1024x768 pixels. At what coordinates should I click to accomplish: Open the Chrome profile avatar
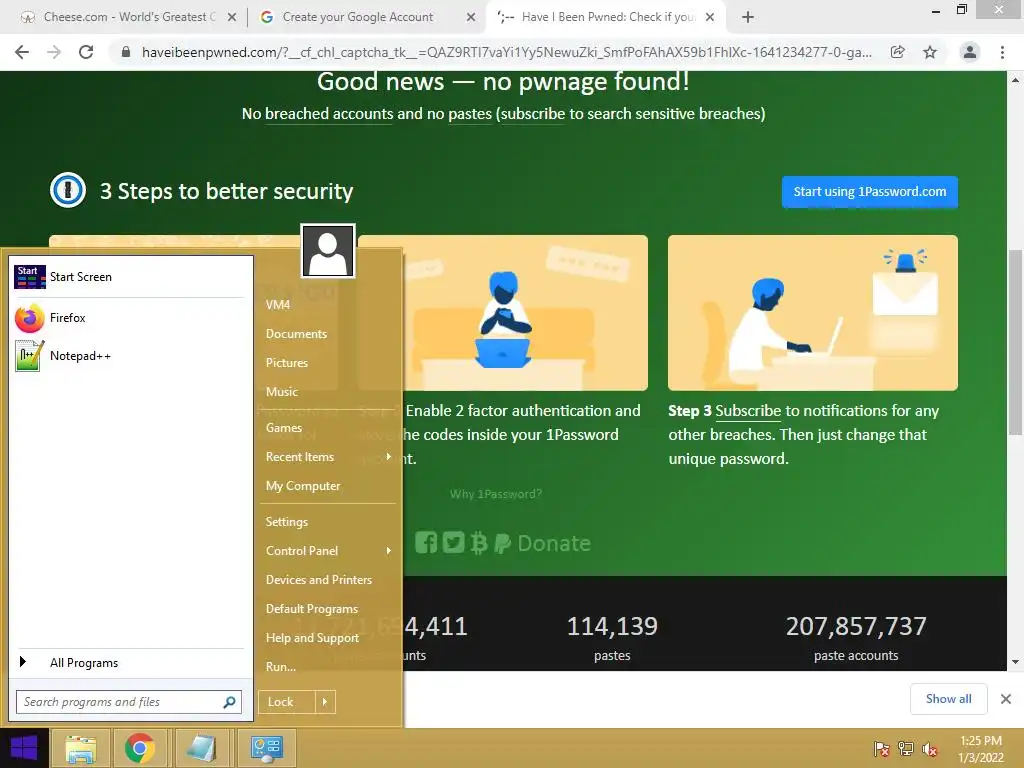coord(970,52)
